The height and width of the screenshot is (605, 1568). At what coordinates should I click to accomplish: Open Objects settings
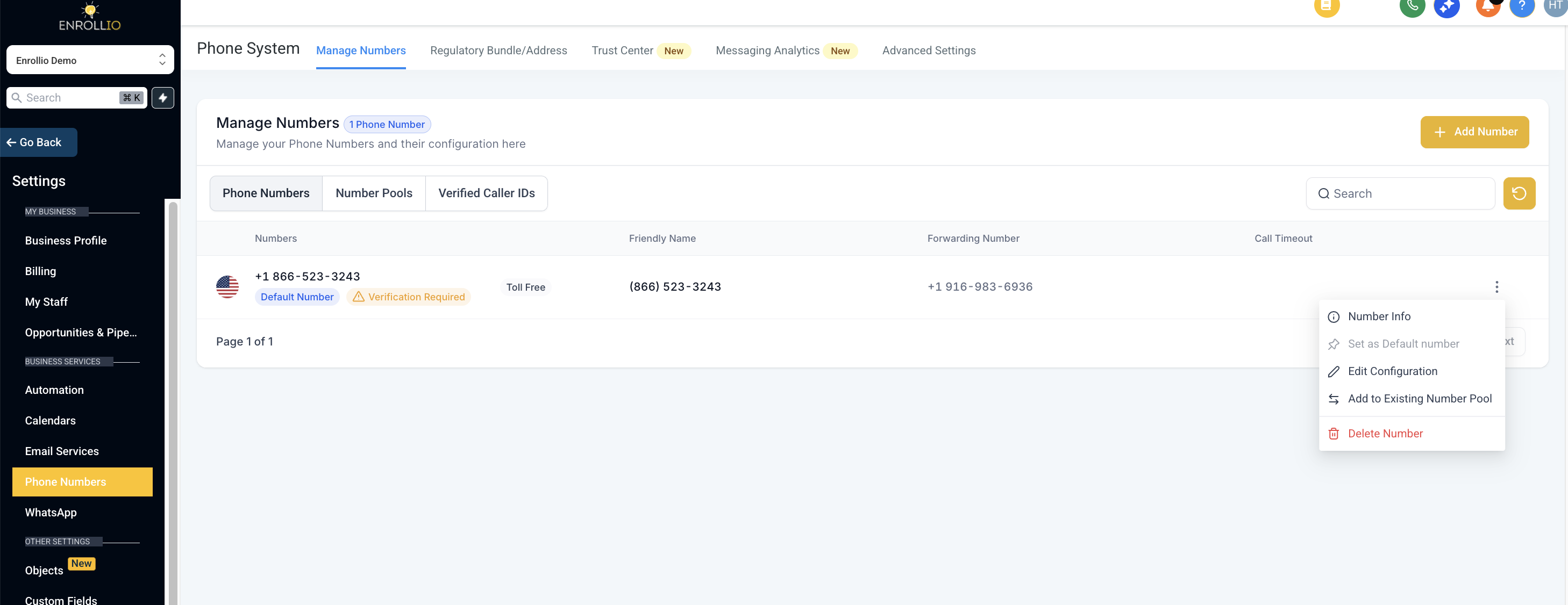[x=44, y=570]
